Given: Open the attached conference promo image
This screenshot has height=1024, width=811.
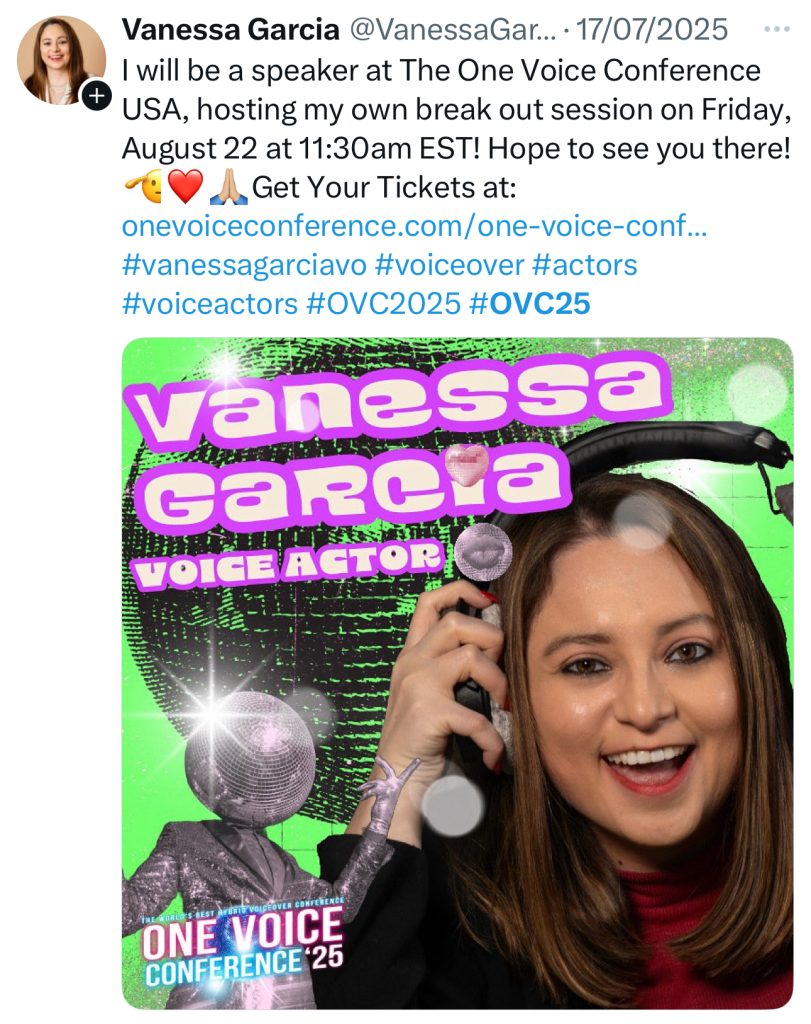Looking at the screenshot, I should pyautogui.click(x=458, y=673).
